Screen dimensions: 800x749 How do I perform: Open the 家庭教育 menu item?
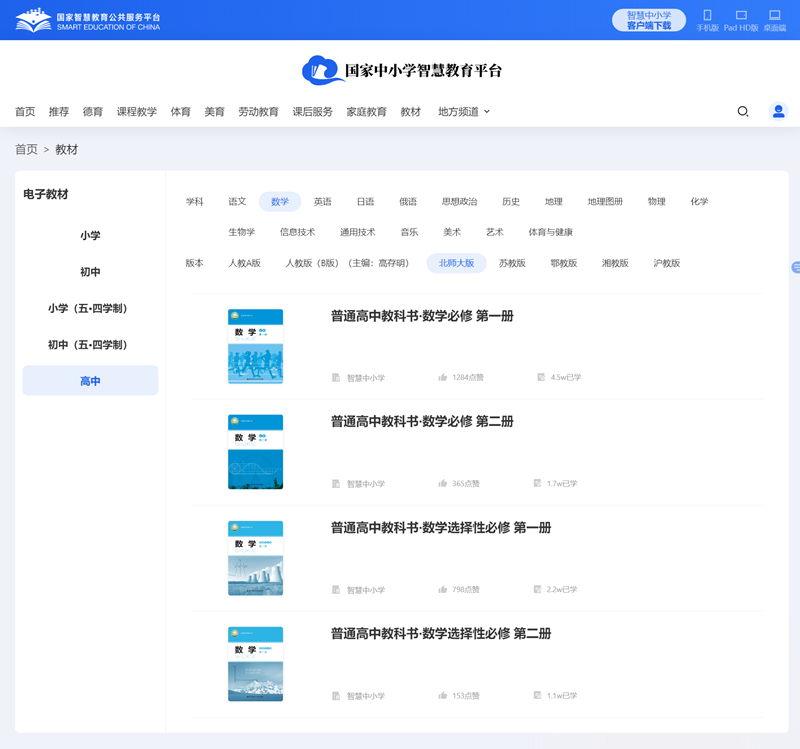point(364,112)
